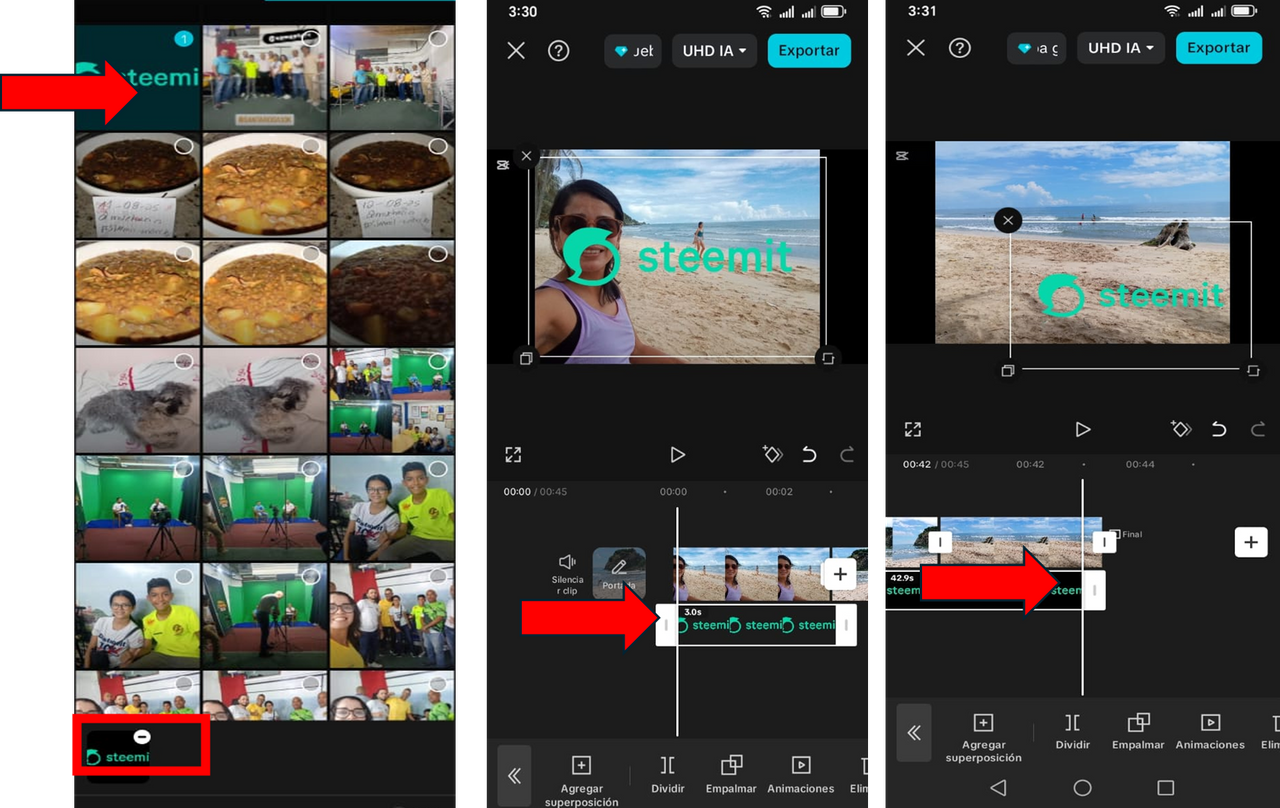Select group photo with hashtag caption banner
This screenshot has width=1280, height=808.
(x=265, y=77)
